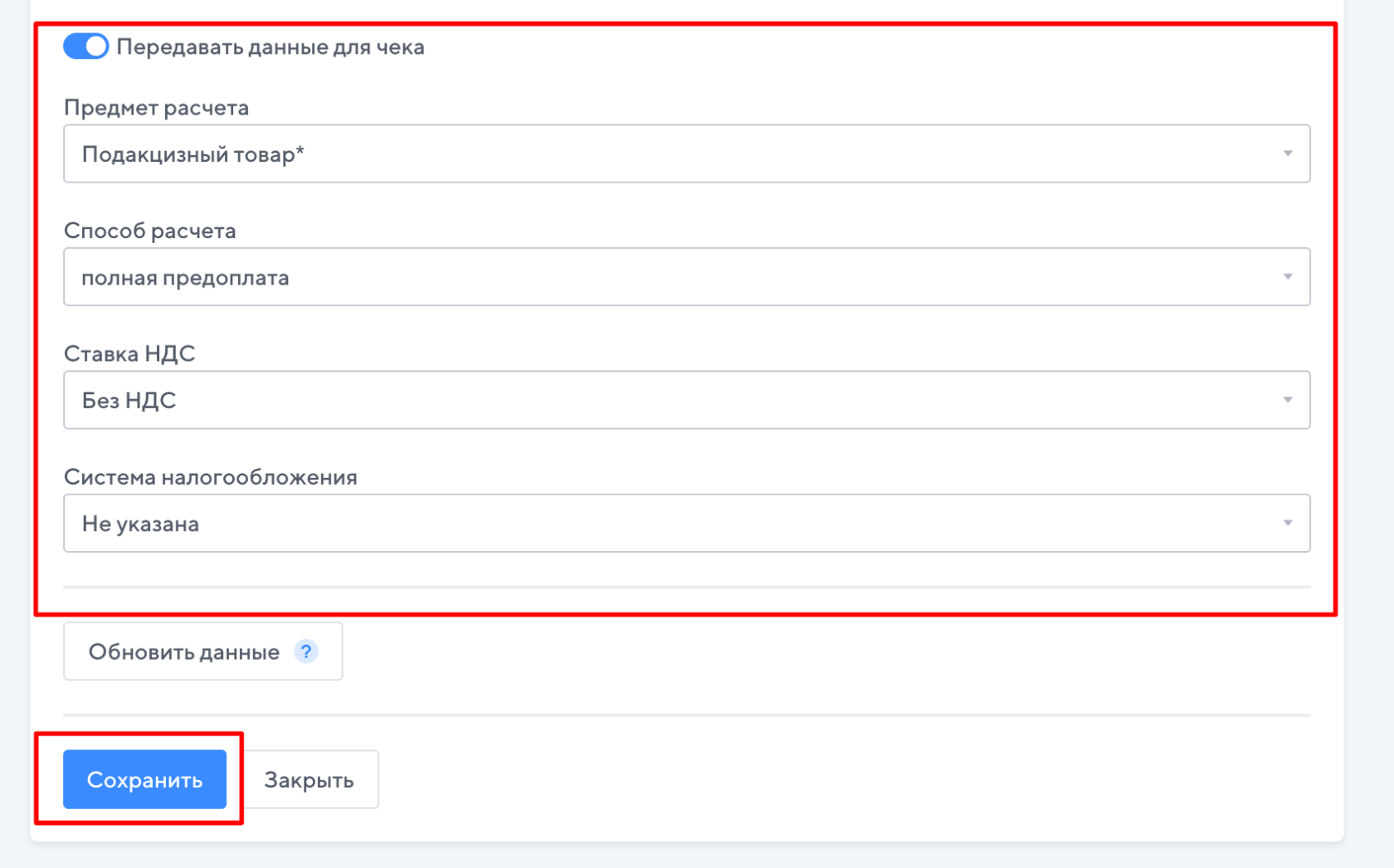Image resolution: width=1394 pixels, height=868 pixels.
Task: Select the 'Не указана' value text
Action: coord(140,524)
